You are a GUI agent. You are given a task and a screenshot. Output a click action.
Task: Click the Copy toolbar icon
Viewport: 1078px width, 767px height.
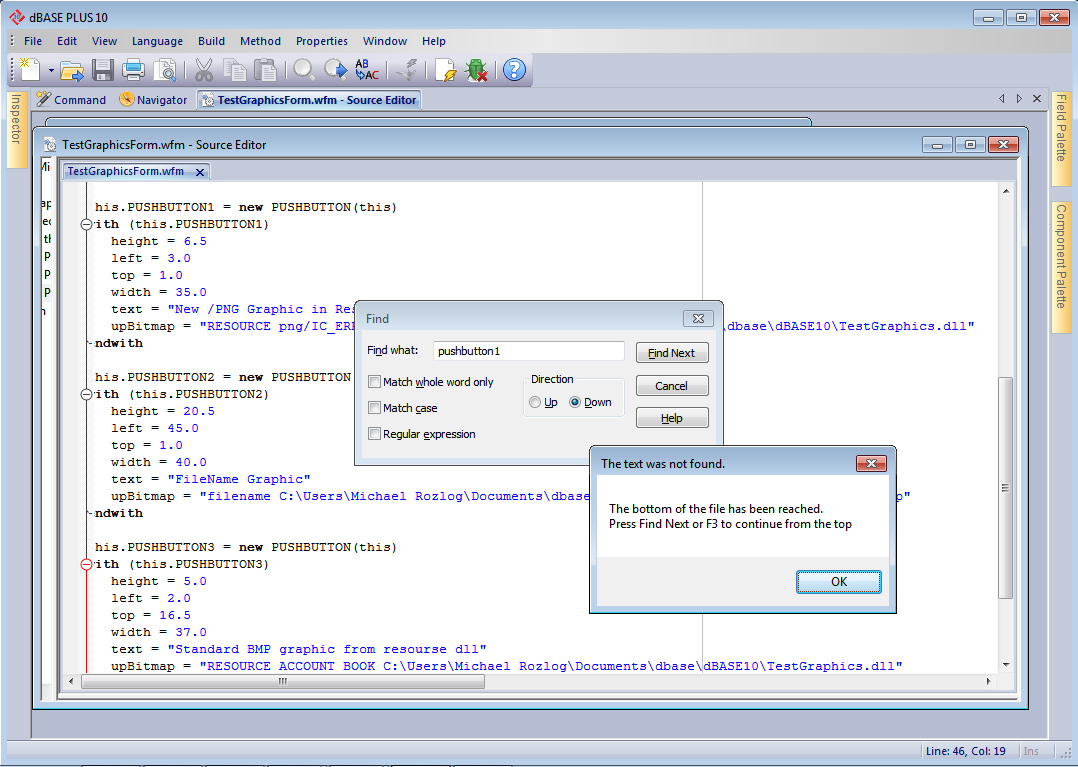234,70
